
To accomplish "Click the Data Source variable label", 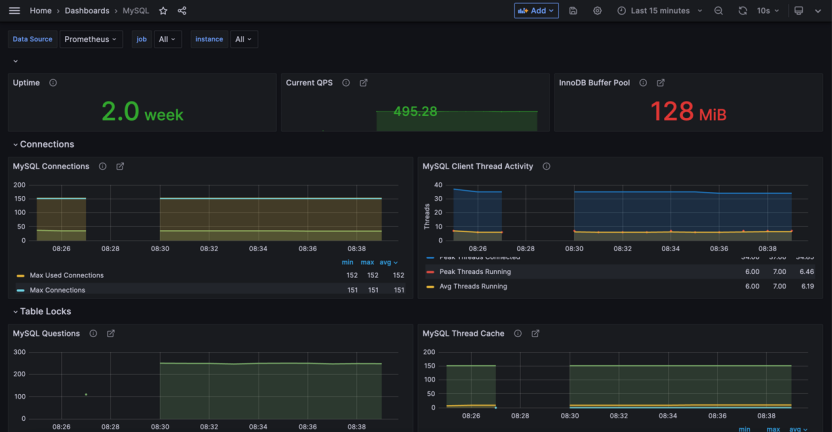I will click(x=32, y=39).
